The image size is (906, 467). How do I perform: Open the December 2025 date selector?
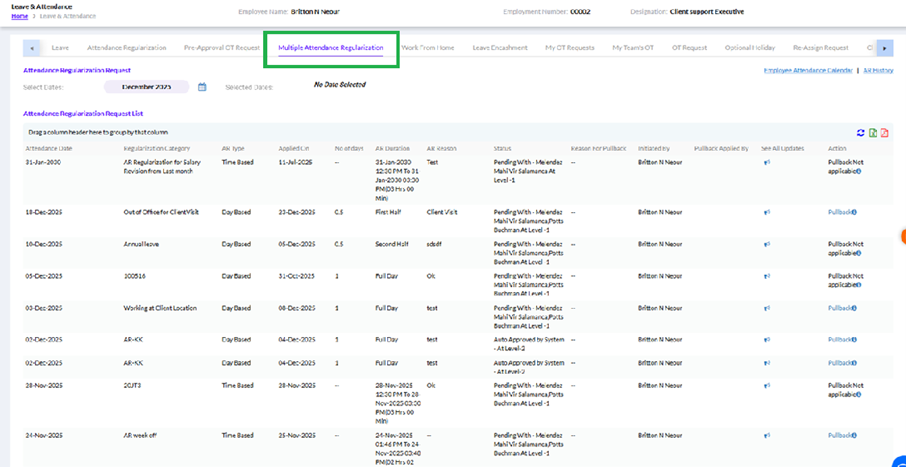tap(146, 87)
